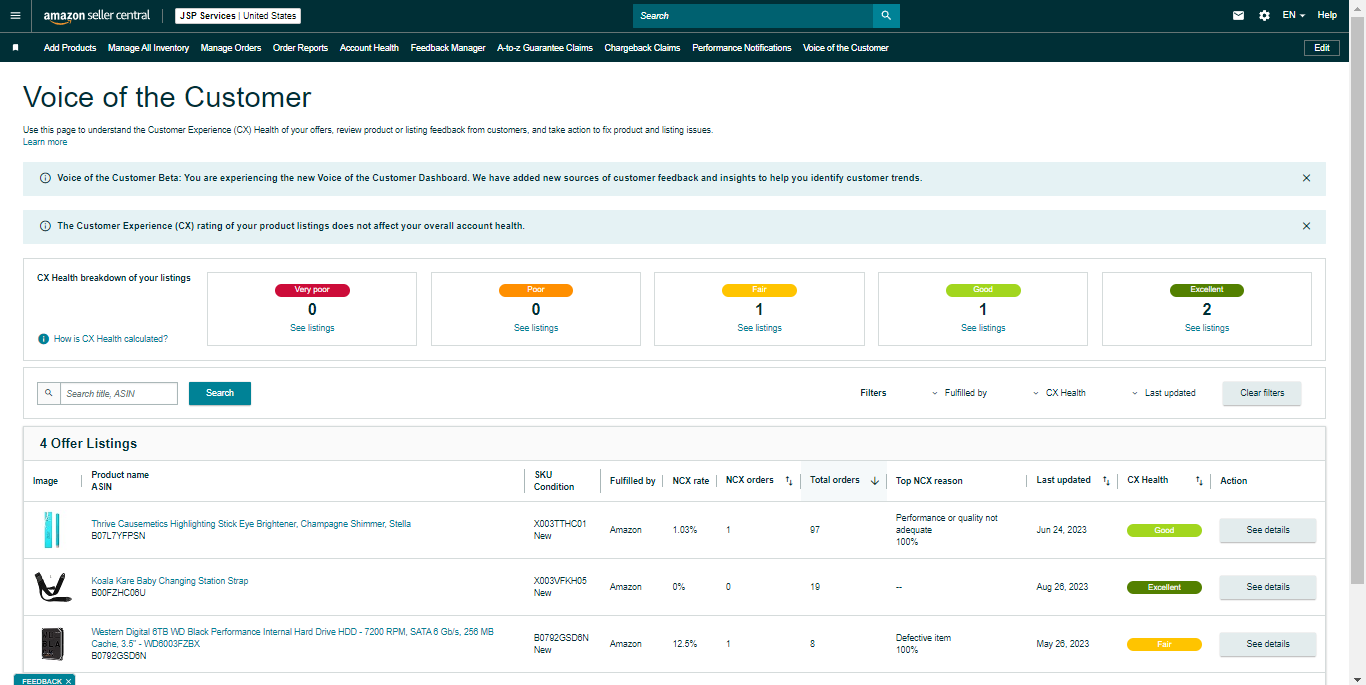The width and height of the screenshot is (1366, 685).
Task: See listings under Poor
Action: coord(536,328)
